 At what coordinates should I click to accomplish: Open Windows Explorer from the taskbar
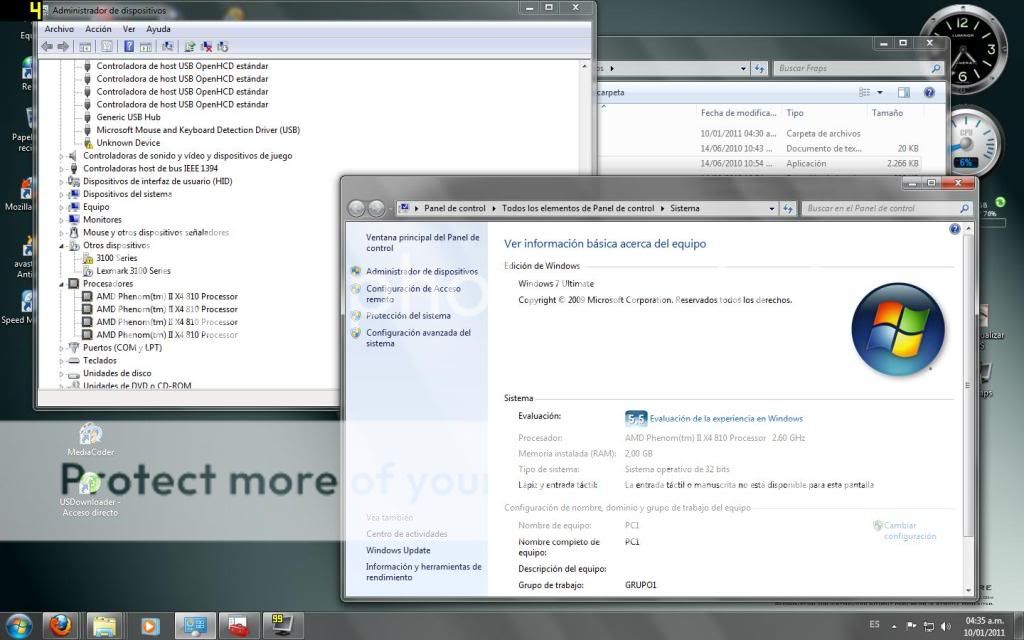pos(104,626)
